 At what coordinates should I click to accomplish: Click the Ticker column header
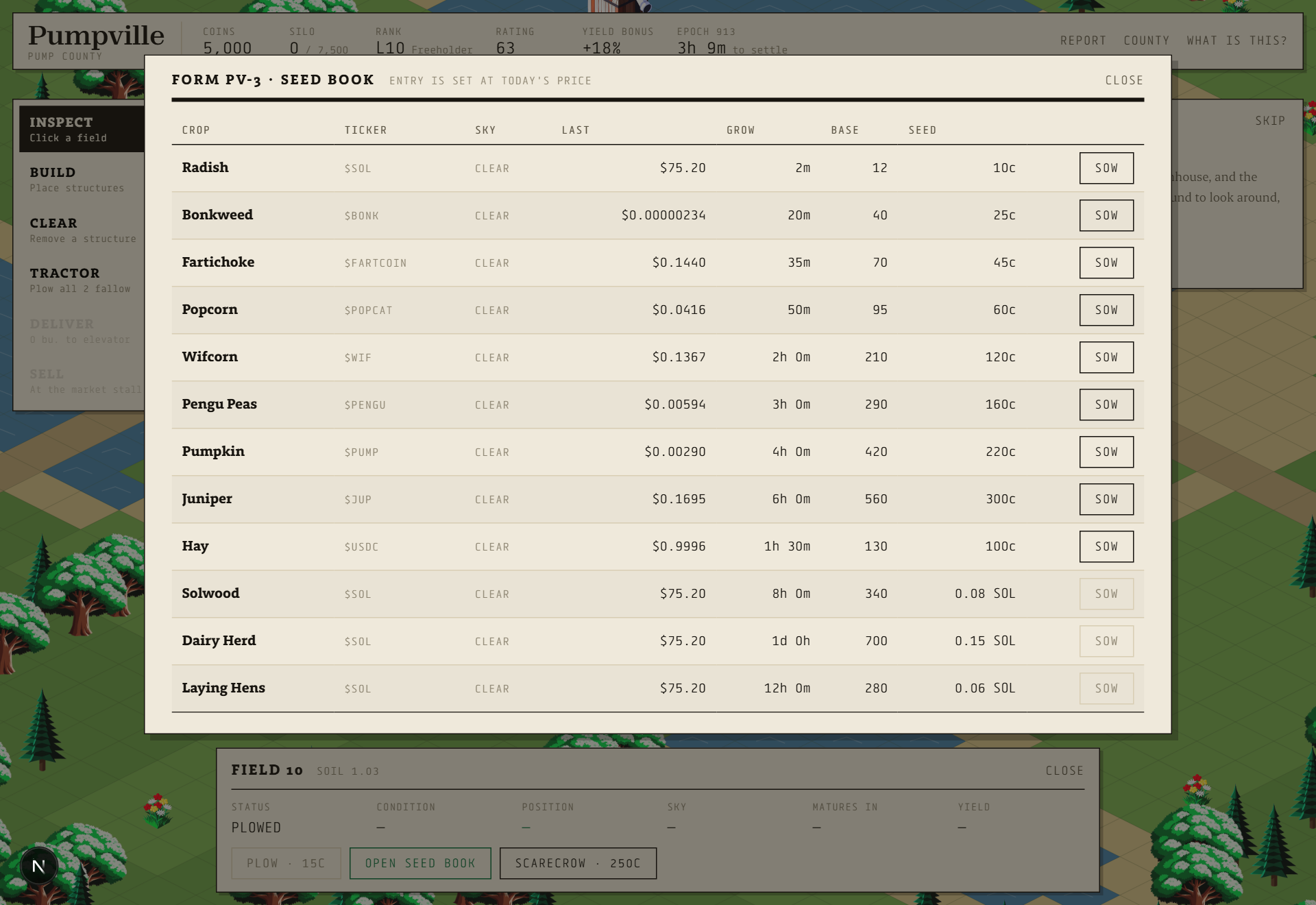pyautogui.click(x=365, y=130)
